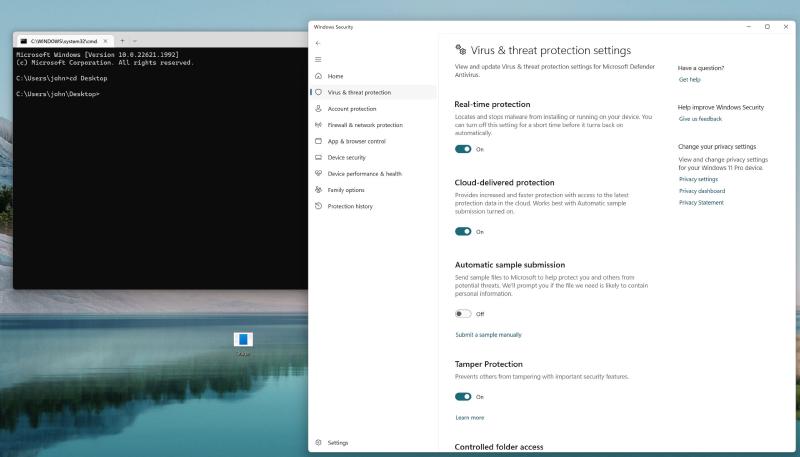
Task: Click the 'cd Desktop' command line in terminal
Action: click(x=62, y=79)
